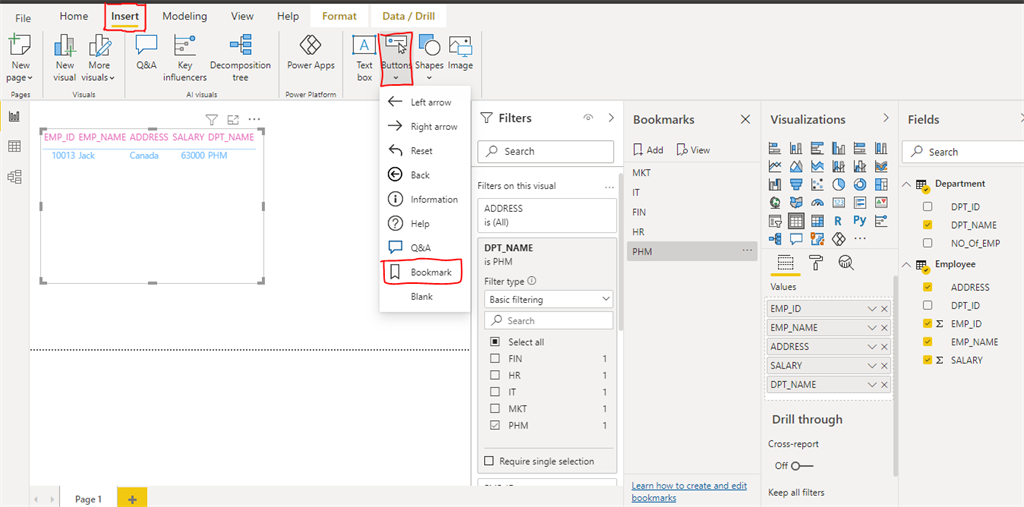Choose Bookmark from the Buttons menu
Screen dimensions: 1024x507
point(424,272)
